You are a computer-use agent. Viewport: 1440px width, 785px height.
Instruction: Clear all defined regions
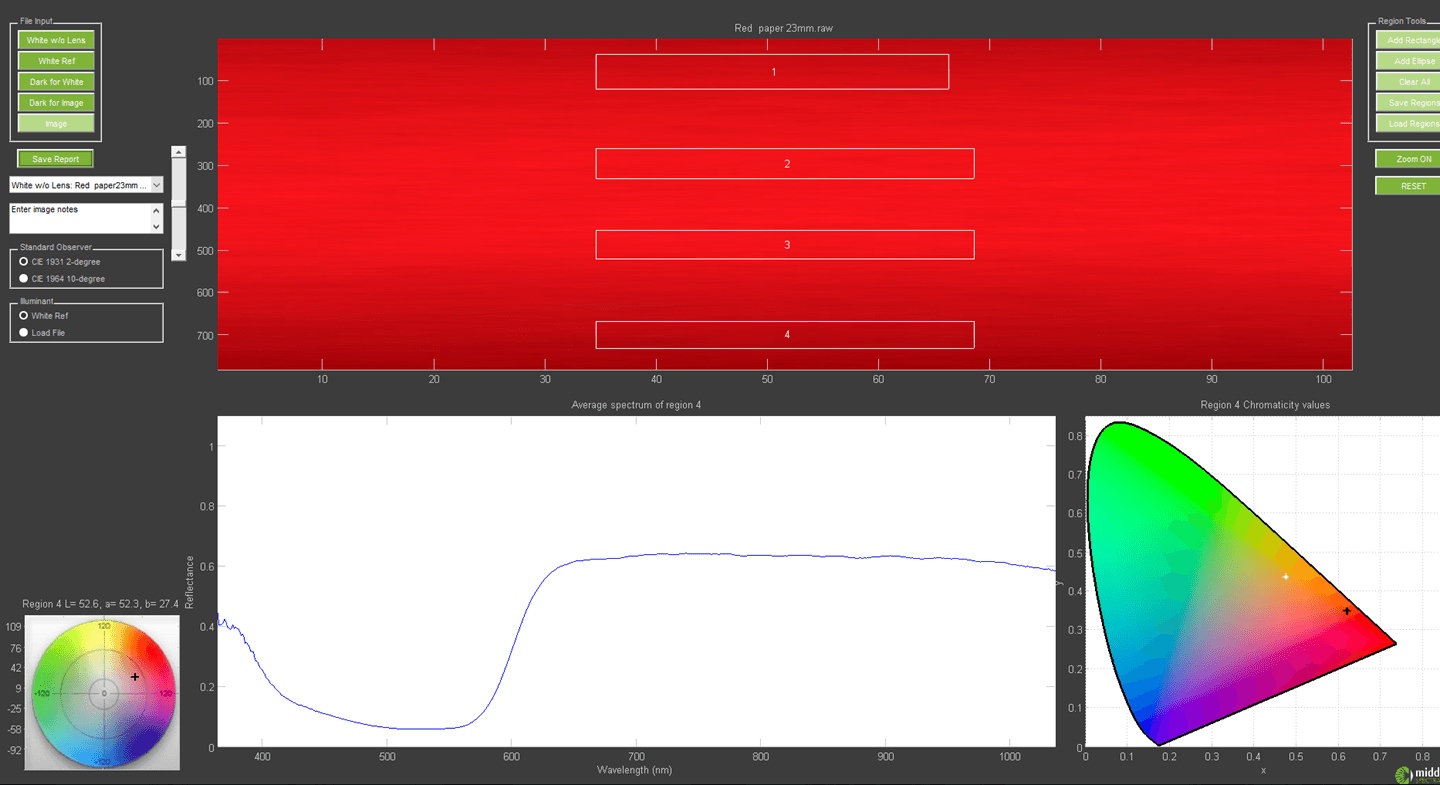(1411, 81)
